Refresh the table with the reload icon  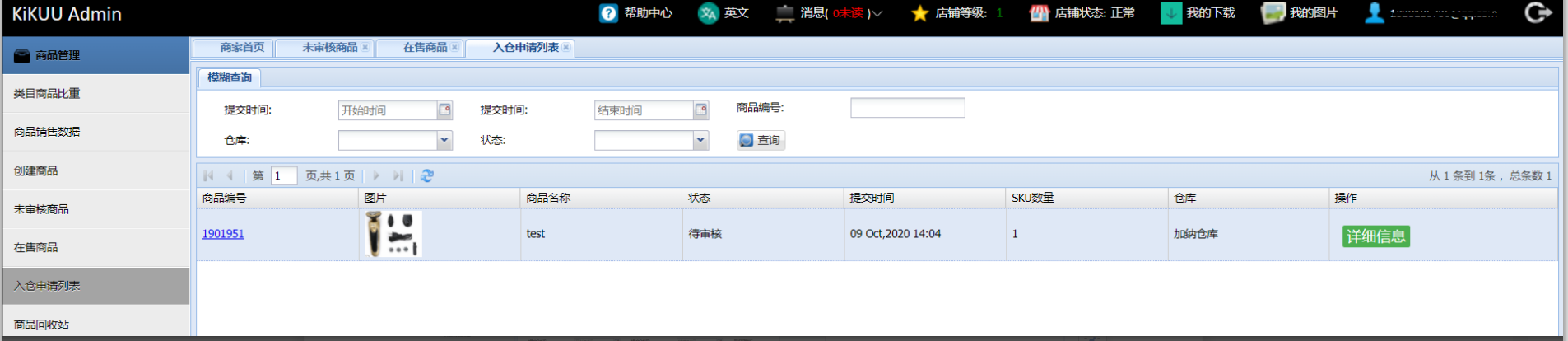tap(426, 175)
